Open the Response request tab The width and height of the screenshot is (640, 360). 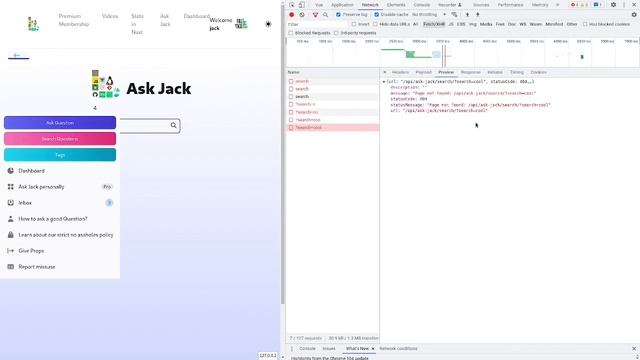(470, 72)
